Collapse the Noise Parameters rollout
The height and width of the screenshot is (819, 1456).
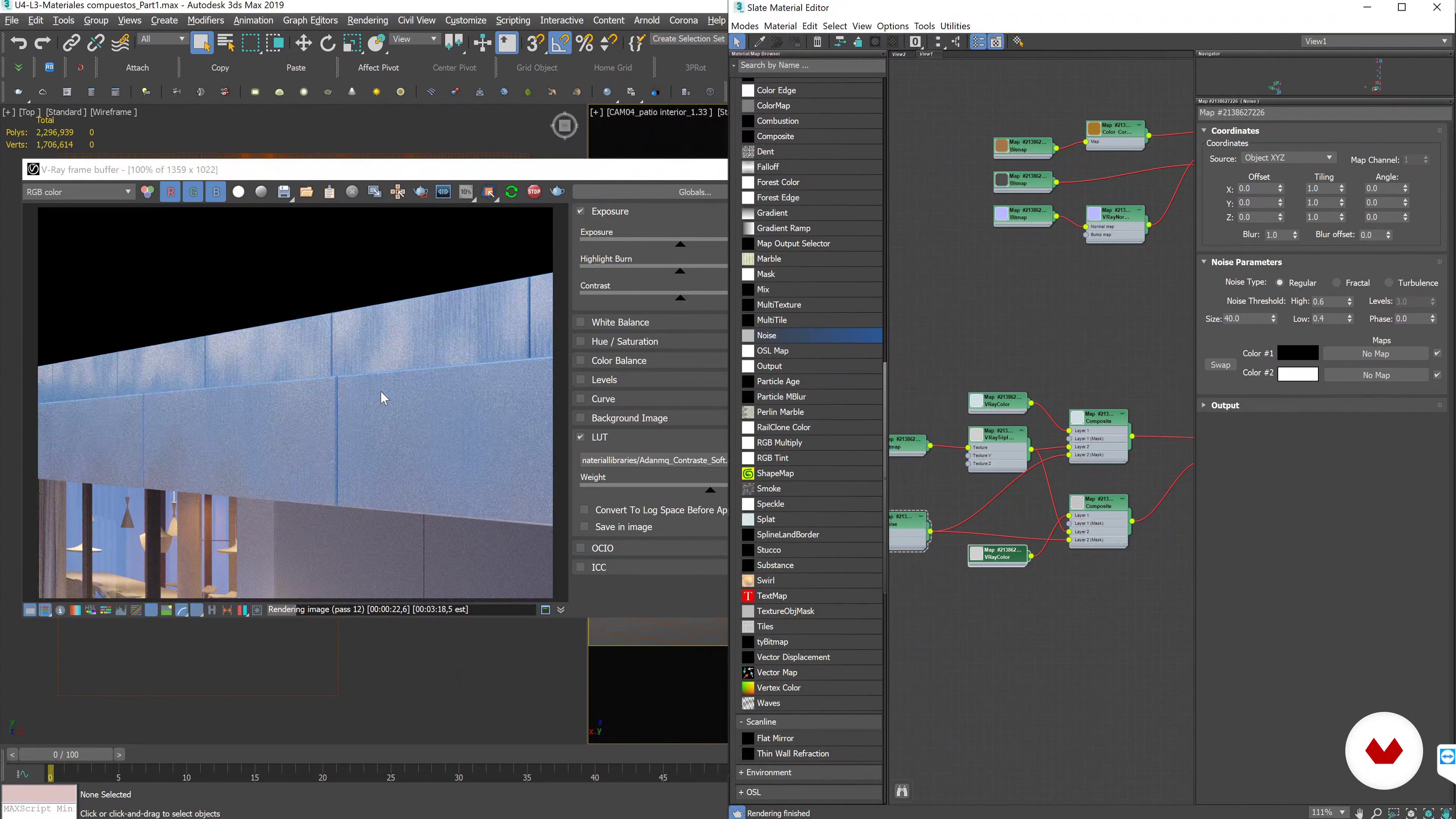1204,262
